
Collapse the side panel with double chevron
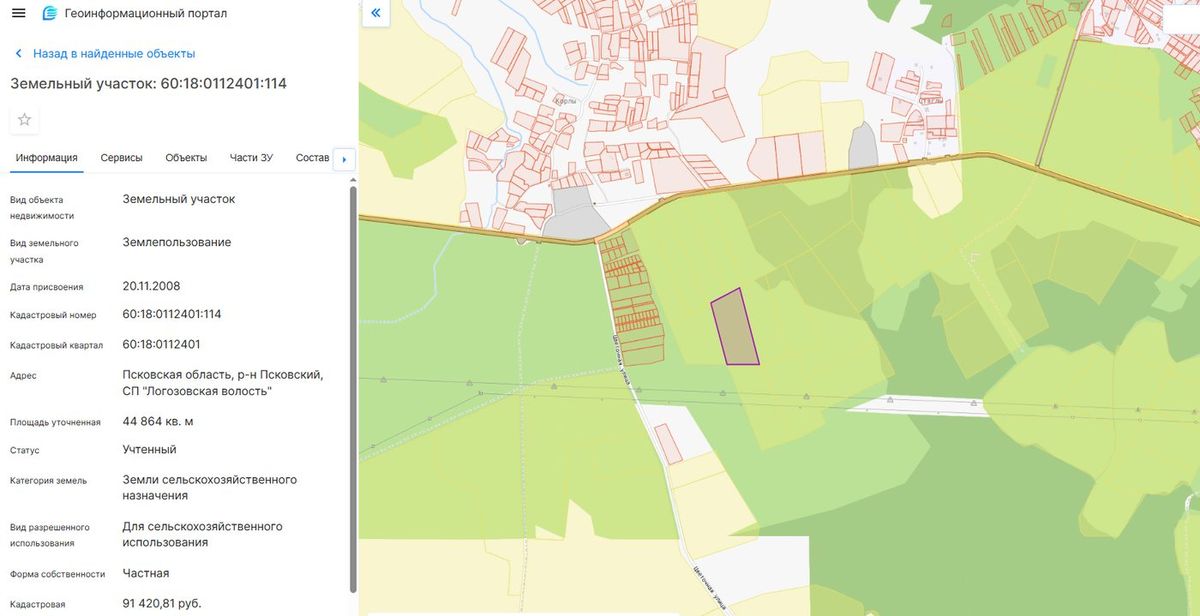click(x=375, y=13)
